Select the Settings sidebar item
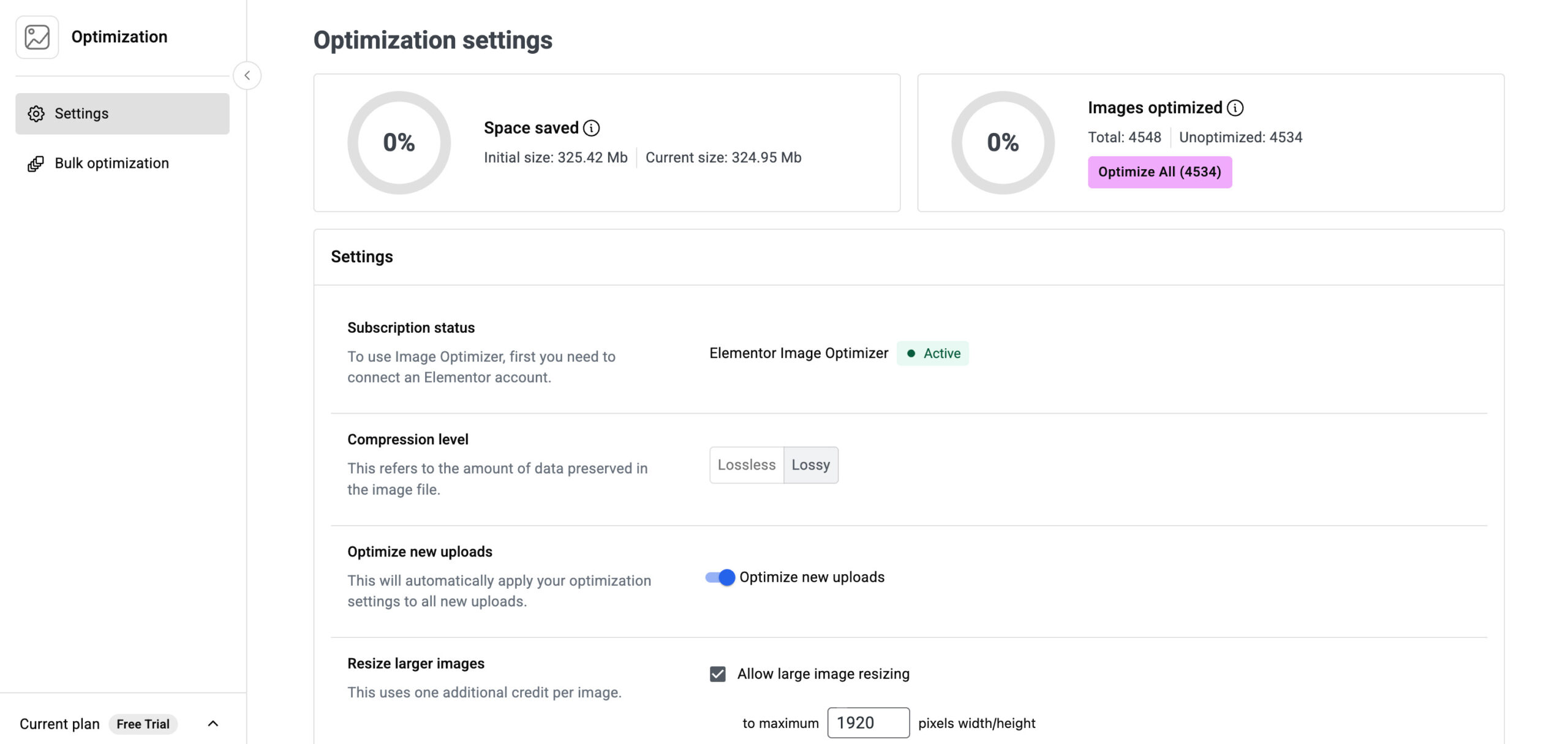Image resolution: width=1568 pixels, height=744 pixels. point(123,113)
